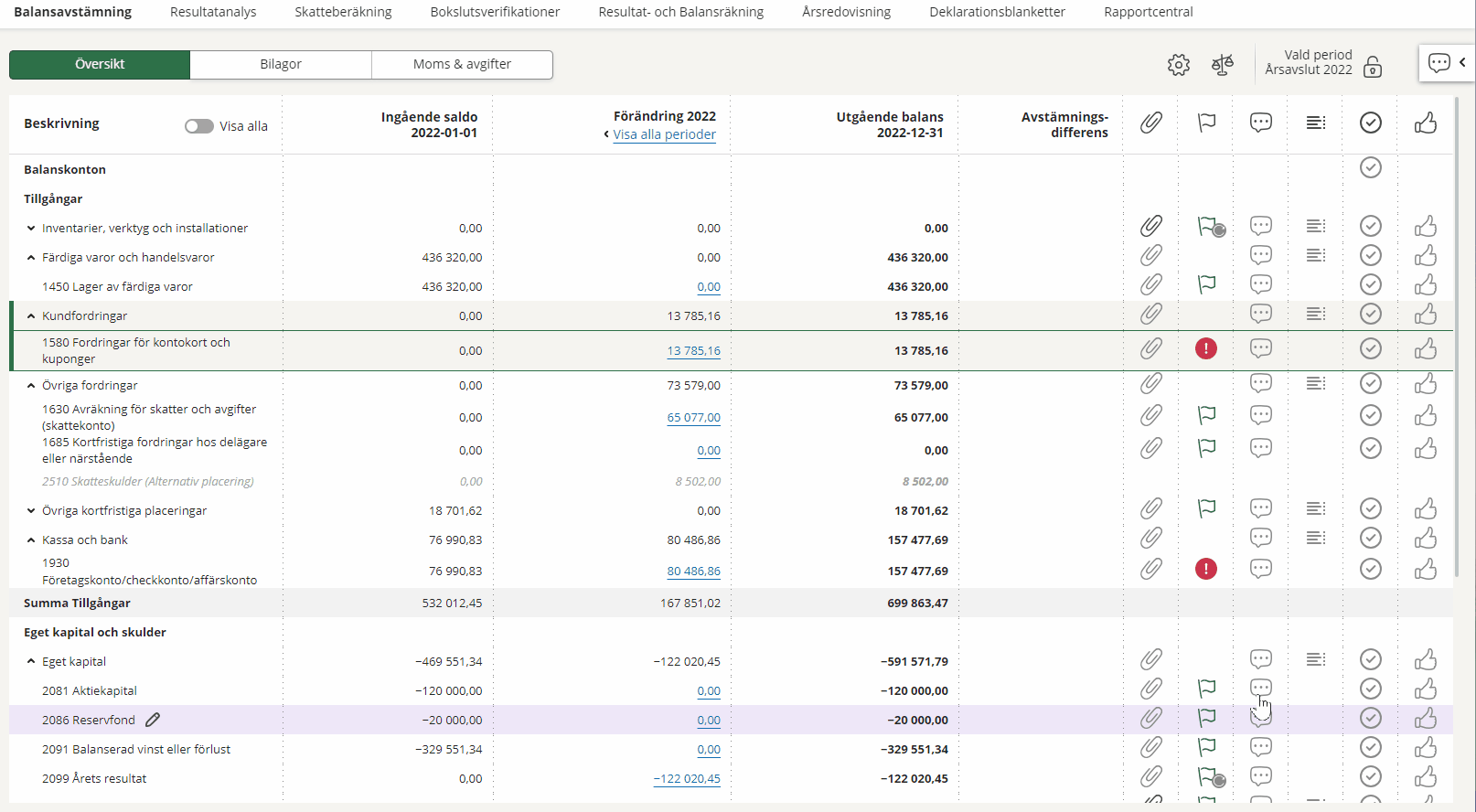The height and width of the screenshot is (812, 1476).
Task: Click thumbs-up for 1930 Företagskonto row
Action: pos(1426,570)
